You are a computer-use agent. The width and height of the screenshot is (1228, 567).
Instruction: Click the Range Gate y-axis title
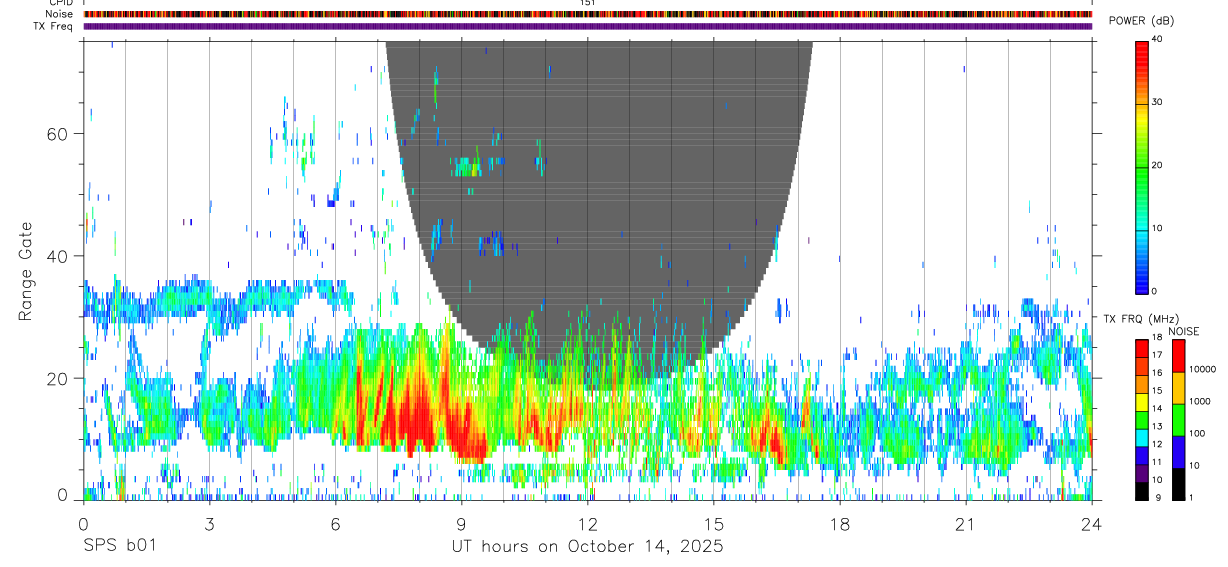pyautogui.click(x=26, y=272)
